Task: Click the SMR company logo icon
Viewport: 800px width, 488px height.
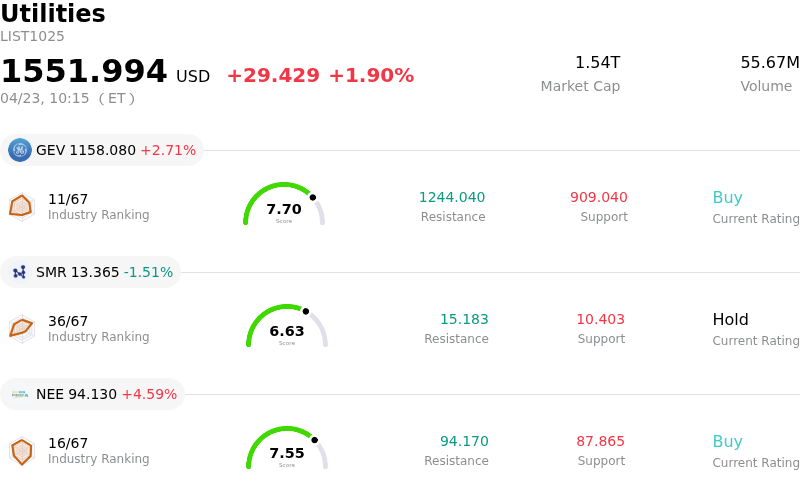Action: 20,272
